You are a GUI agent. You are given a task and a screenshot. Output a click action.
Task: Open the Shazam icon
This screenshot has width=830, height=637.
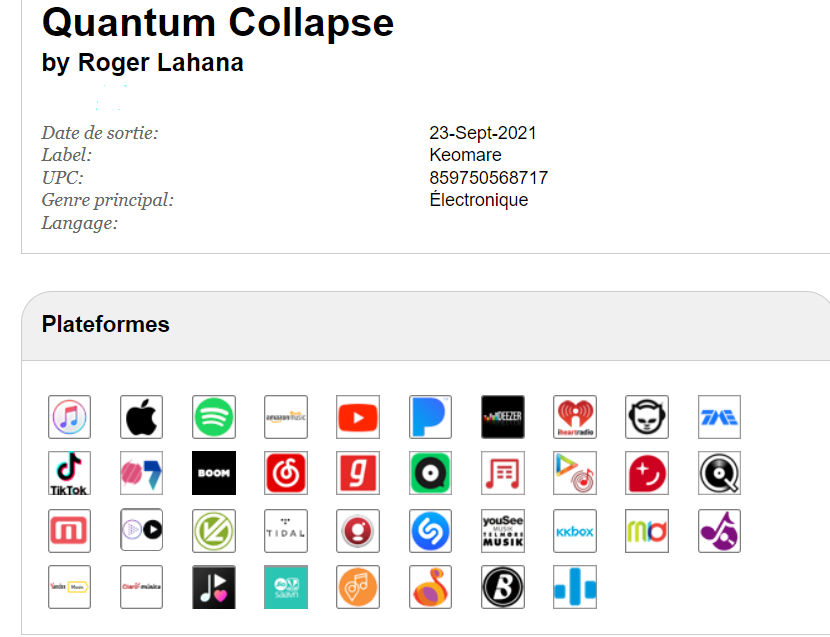[x=430, y=531]
